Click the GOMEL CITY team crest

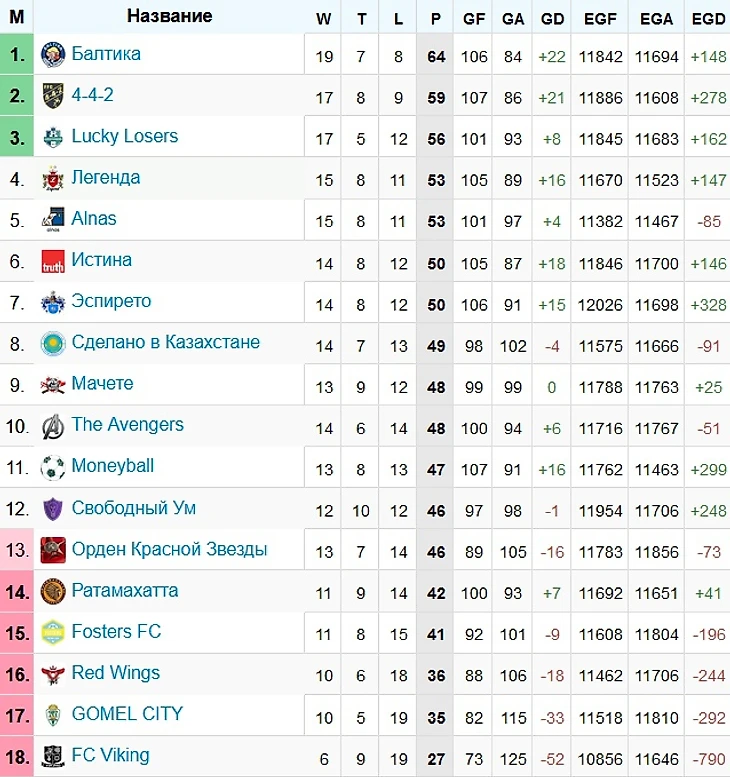pyautogui.click(x=52, y=715)
